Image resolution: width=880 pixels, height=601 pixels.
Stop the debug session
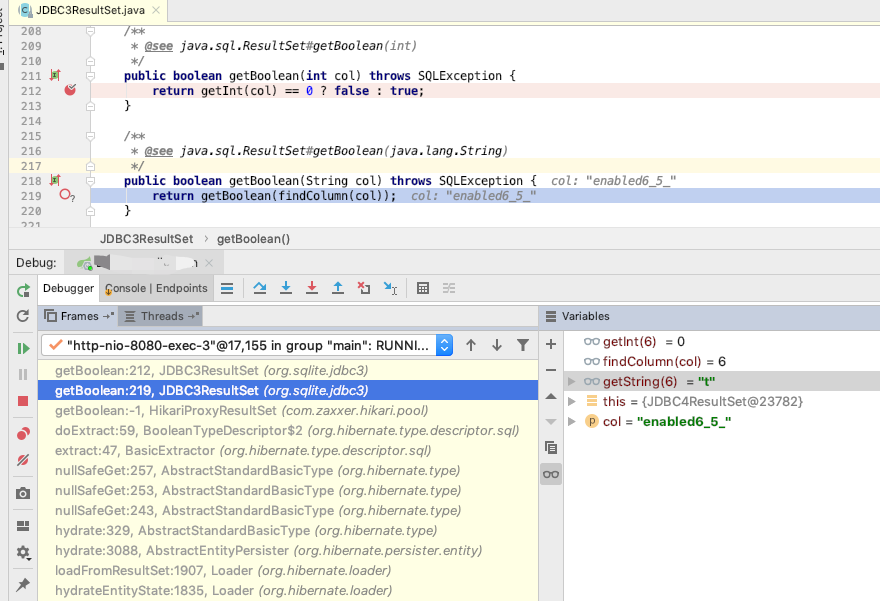tap(23, 401)
